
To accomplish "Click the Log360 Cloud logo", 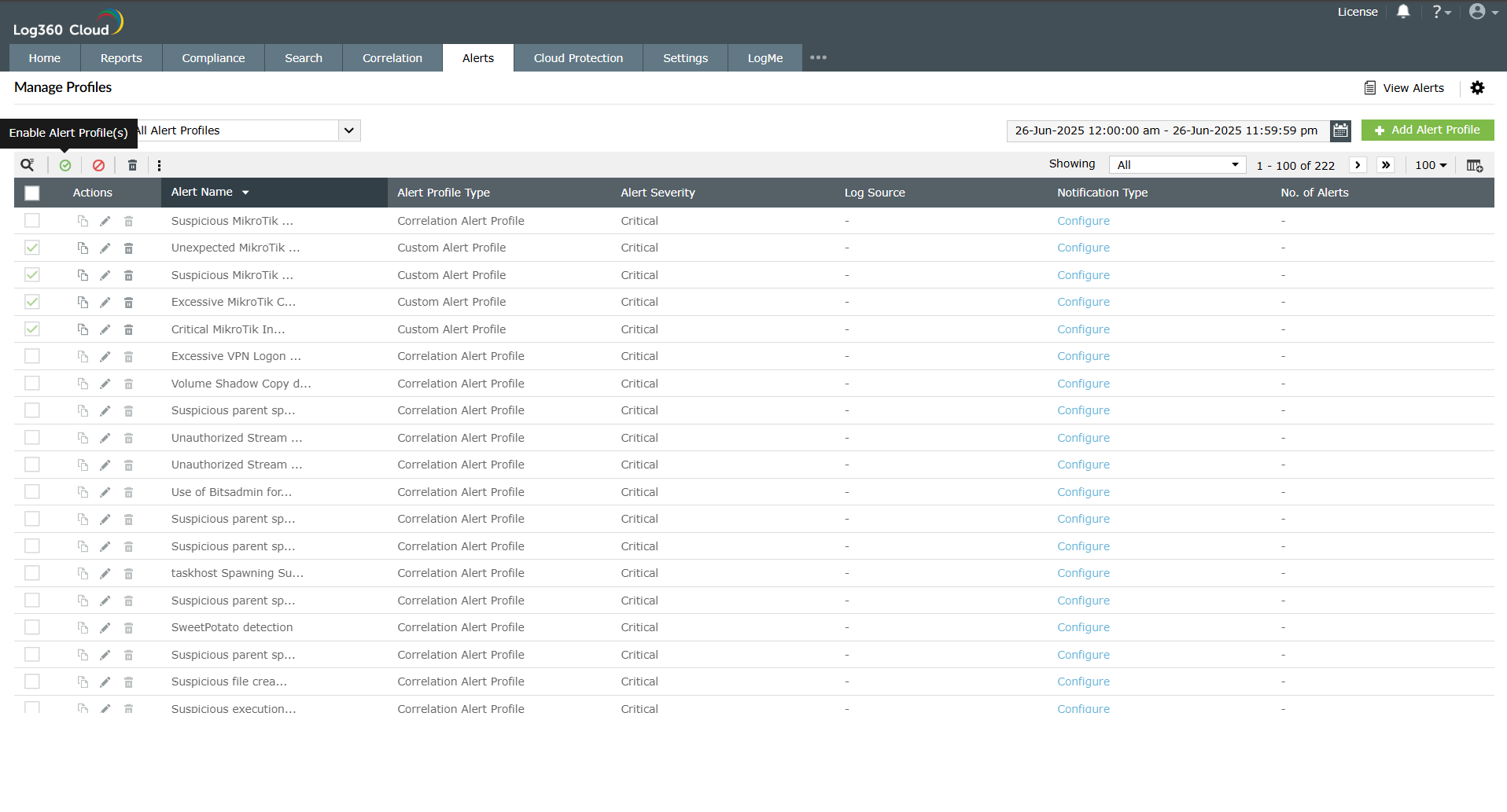I will tap(68, 24).
